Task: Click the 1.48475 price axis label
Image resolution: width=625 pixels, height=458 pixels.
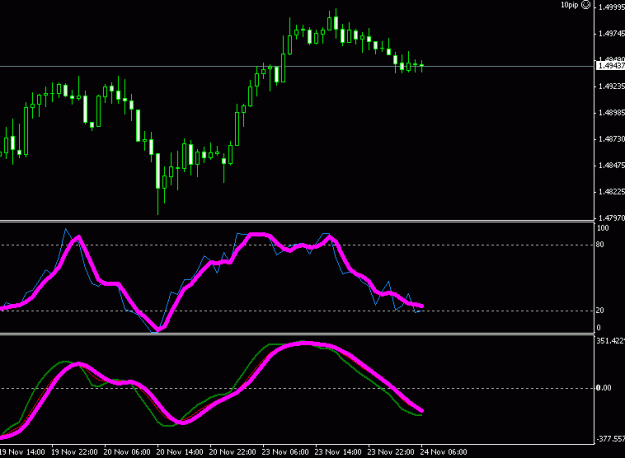Action: tap(612, 165)
